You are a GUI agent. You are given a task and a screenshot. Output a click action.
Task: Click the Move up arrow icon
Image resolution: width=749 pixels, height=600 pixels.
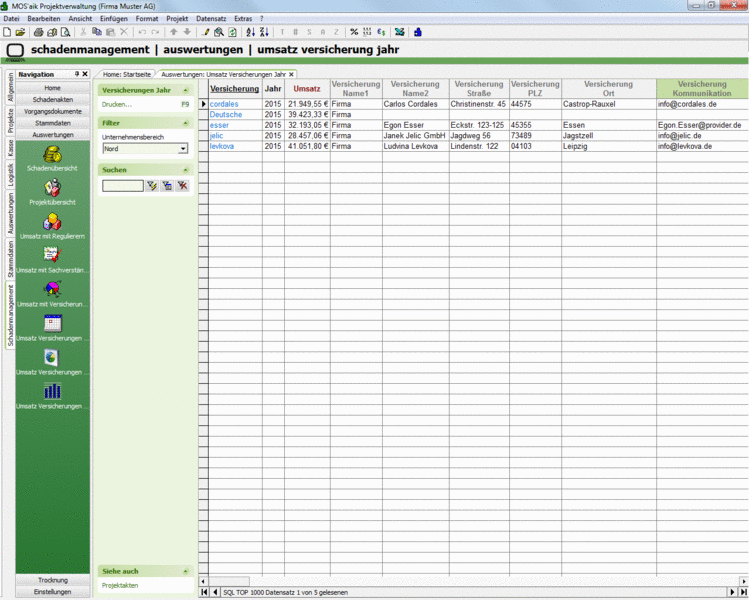click(x=173, y=32)
